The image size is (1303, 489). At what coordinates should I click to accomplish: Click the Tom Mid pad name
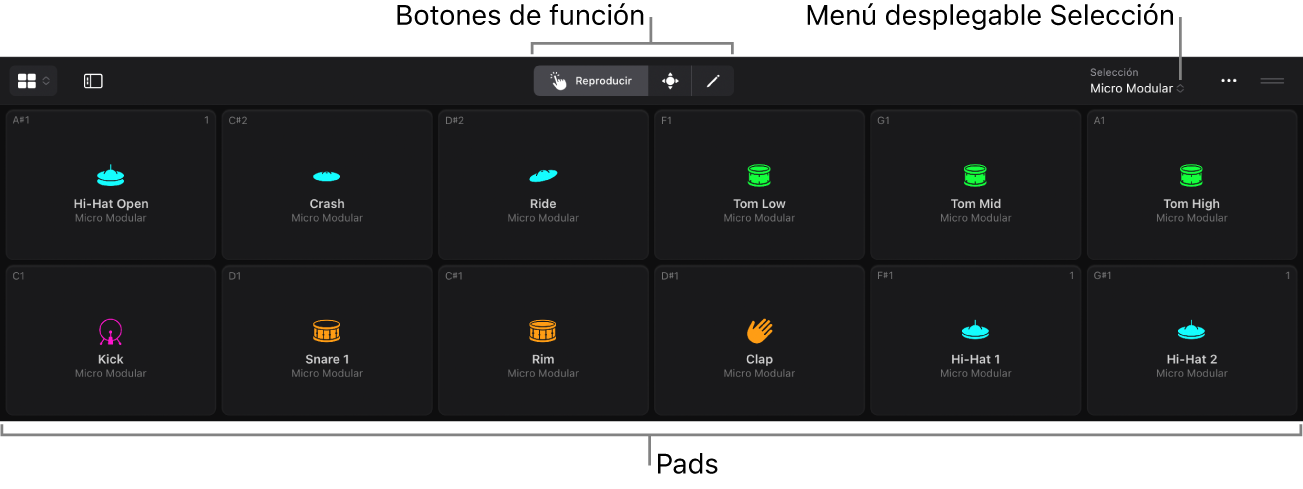976,204
